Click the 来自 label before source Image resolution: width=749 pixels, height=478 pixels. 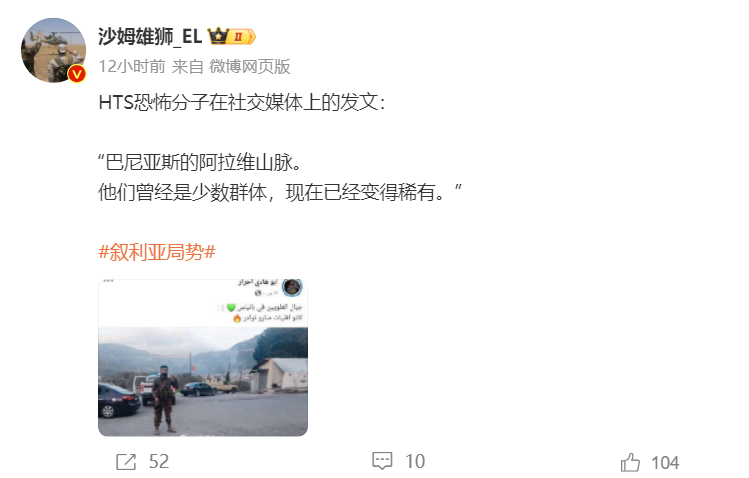(x=187, y=66)
